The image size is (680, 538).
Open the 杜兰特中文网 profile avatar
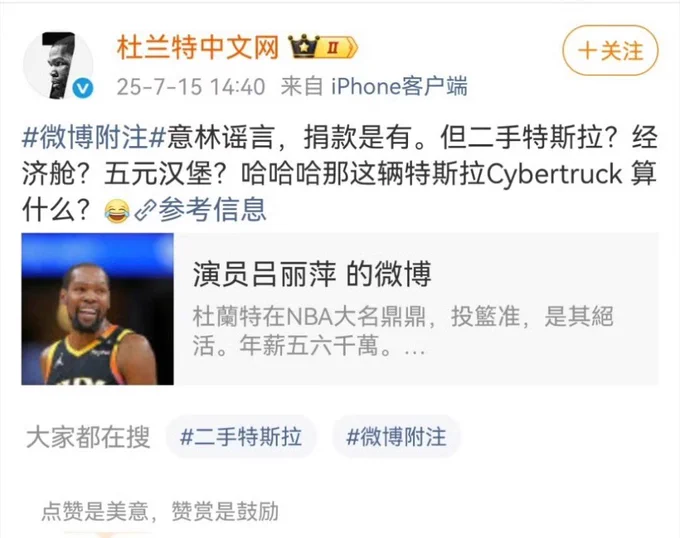(58, 65)
